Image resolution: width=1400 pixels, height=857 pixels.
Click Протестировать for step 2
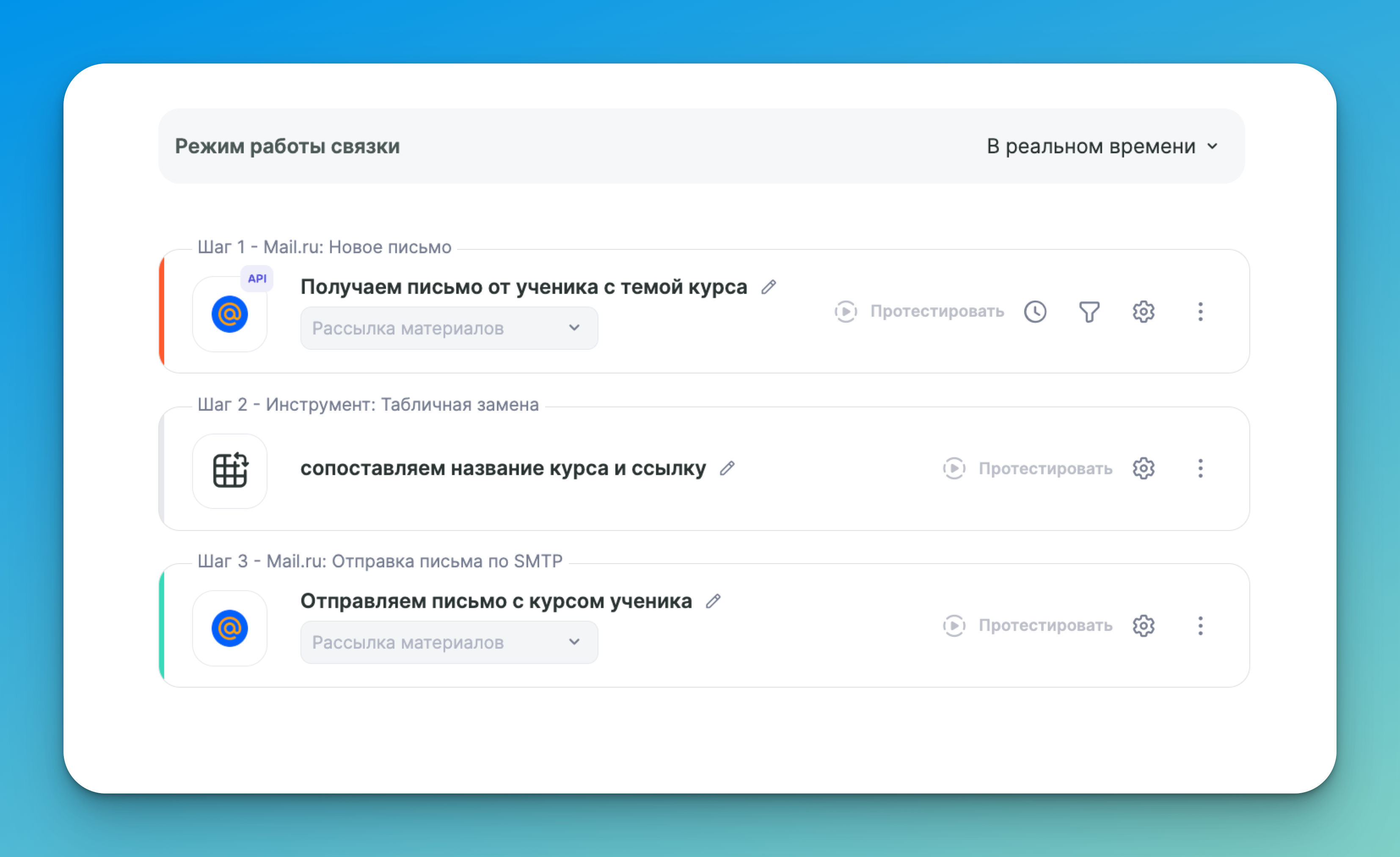(x=1027, y=468)
